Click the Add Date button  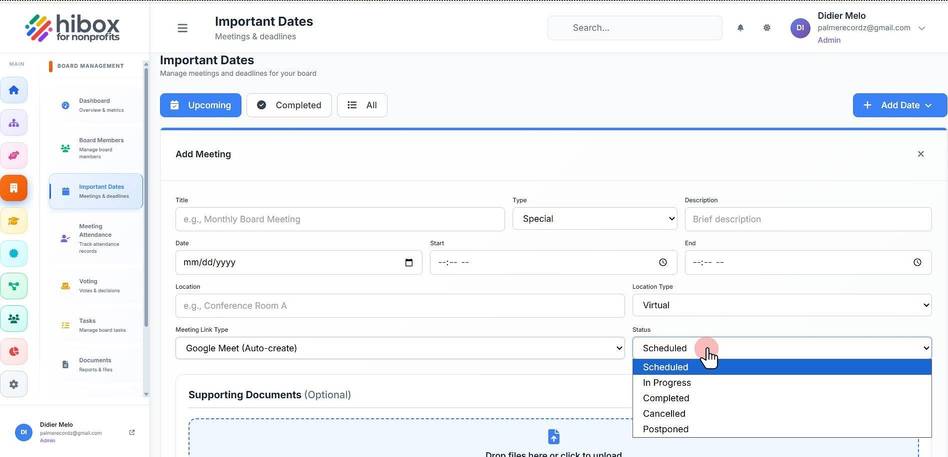click(x=900, y=105)
